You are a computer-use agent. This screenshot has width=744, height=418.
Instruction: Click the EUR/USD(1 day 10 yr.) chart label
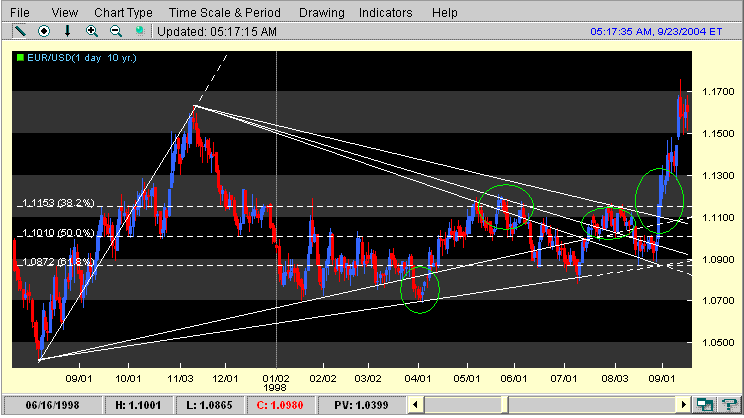82,58
